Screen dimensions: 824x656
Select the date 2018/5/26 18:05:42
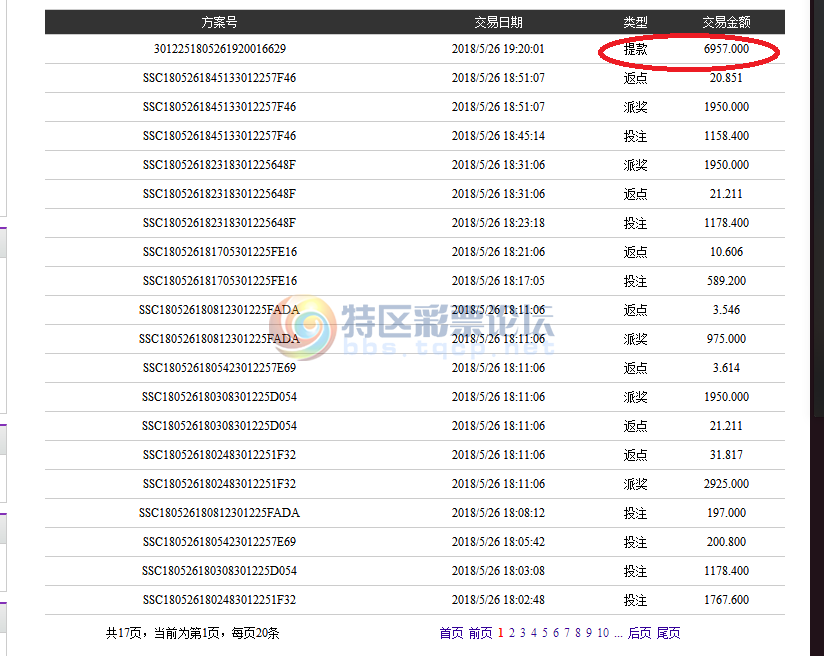(498, 541)
